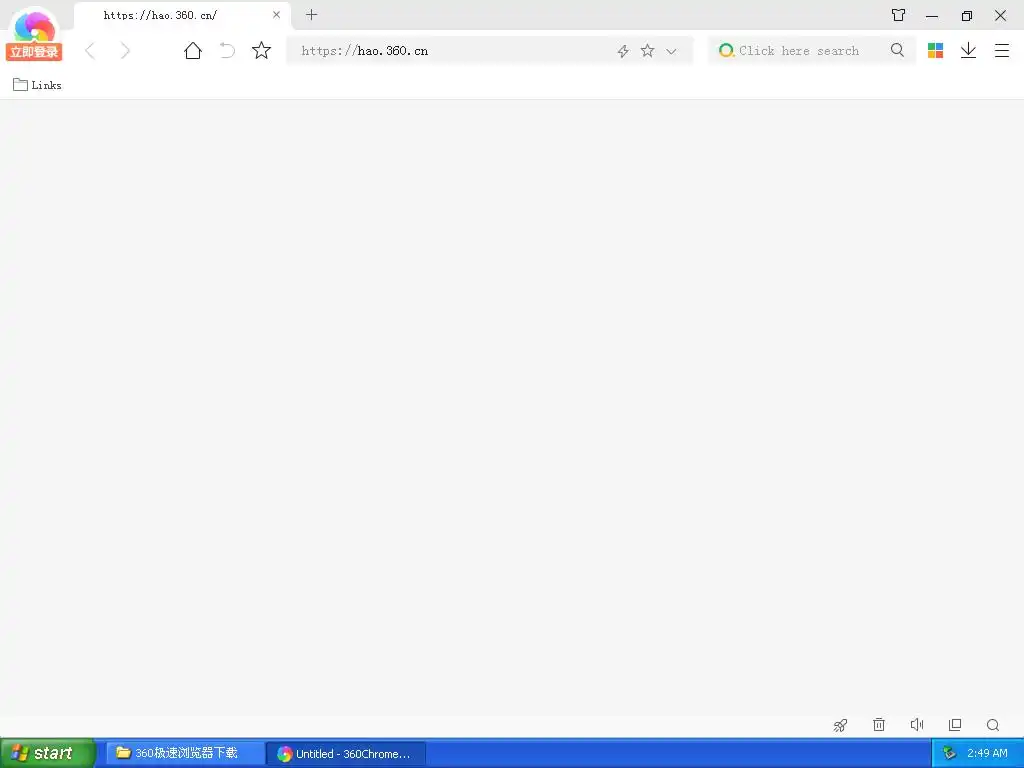The width and height of the screenshot is (1024, 768).
Task: Toggle the lightning speed mode icon
Action: coord(623,51)
